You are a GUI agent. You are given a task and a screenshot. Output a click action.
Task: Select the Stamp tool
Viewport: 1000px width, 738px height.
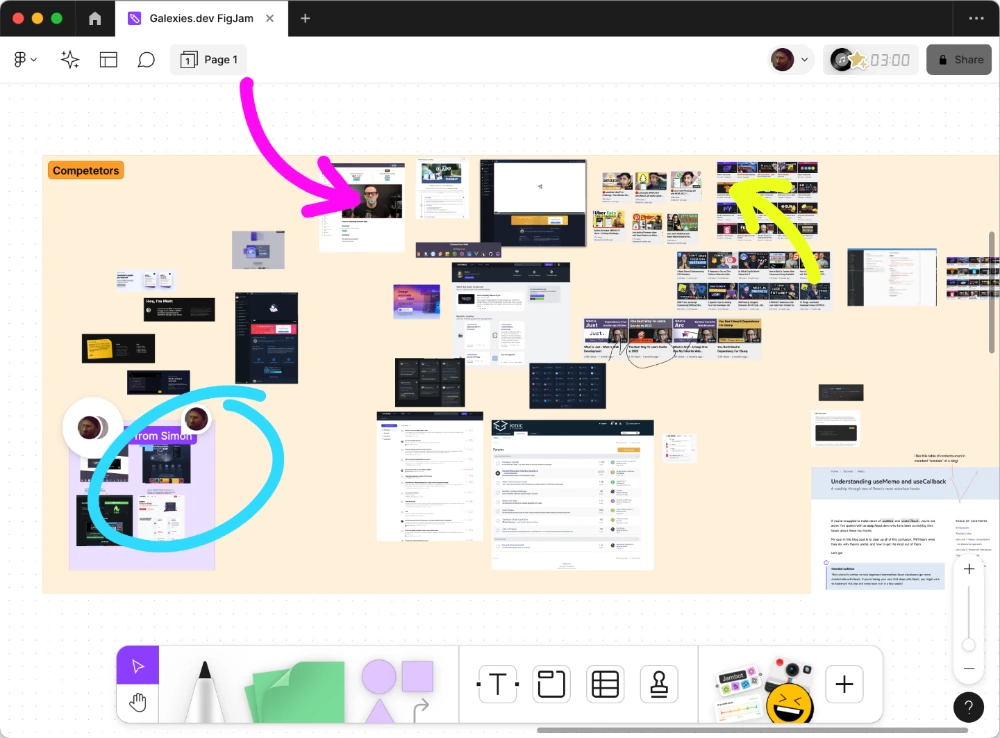pos(659,684)
